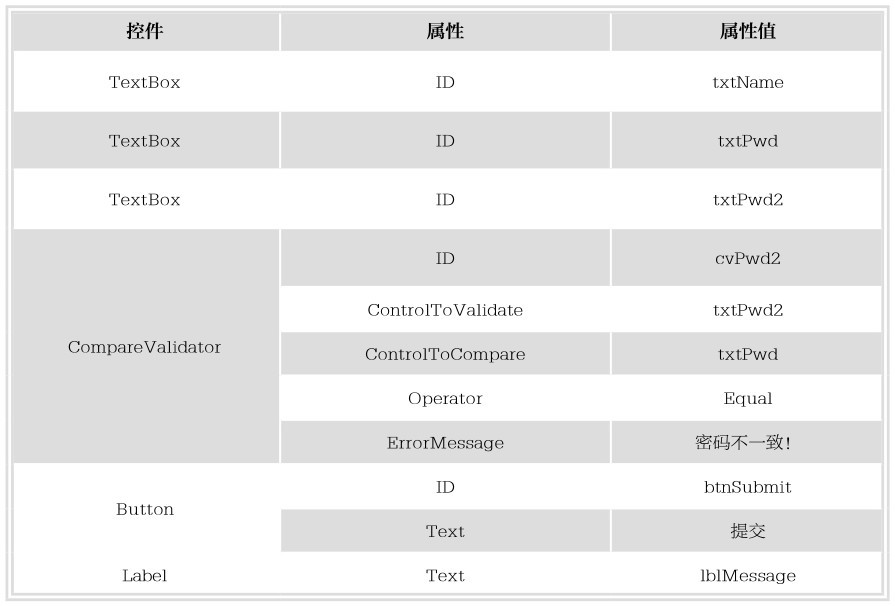Click the 密码不一致! value cell
Image resolution: width=895 pixels, height=606 pixels.
pyautogui.click(x=747, y=442)
